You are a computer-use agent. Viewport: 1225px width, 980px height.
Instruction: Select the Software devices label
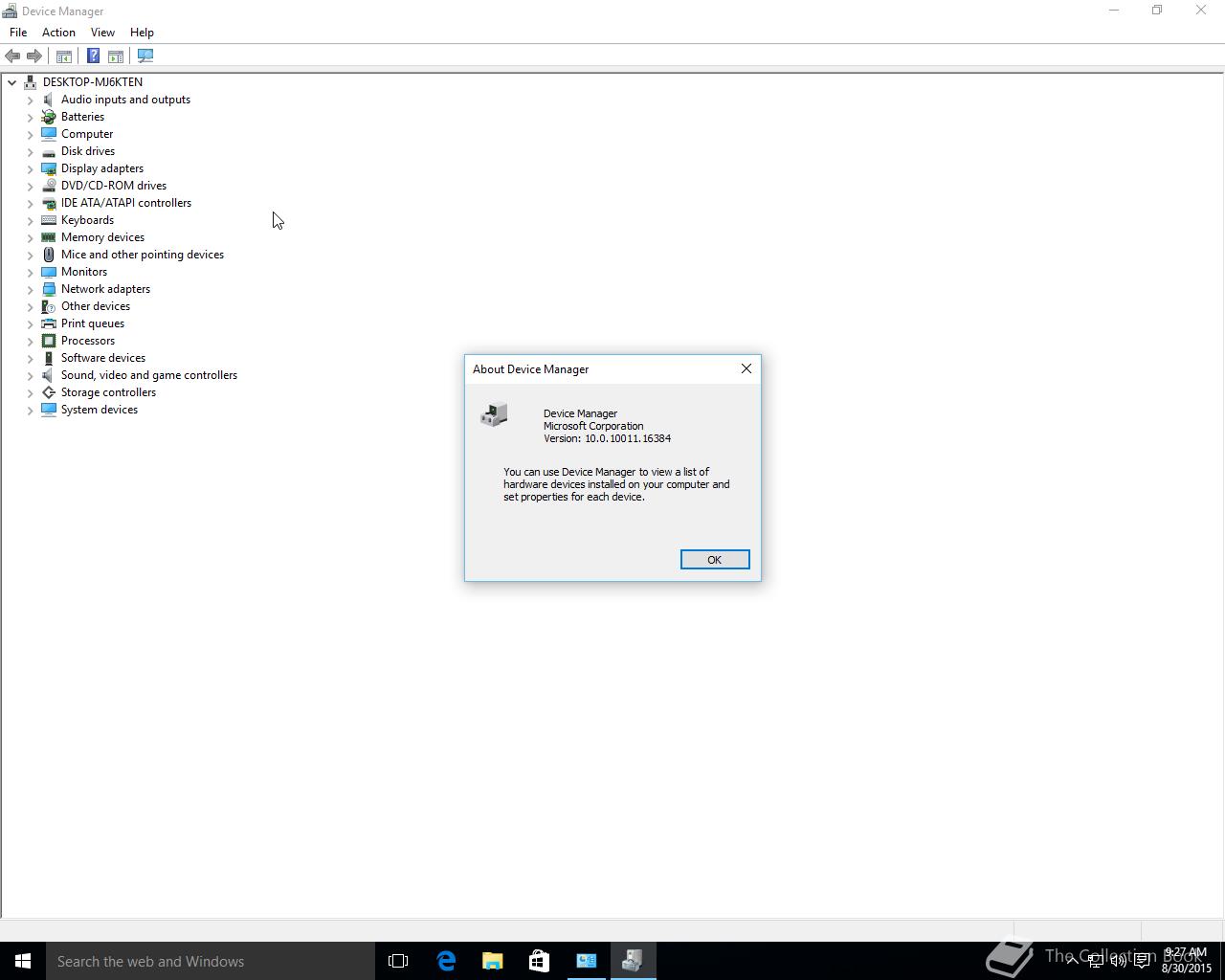tap(103, 358)
